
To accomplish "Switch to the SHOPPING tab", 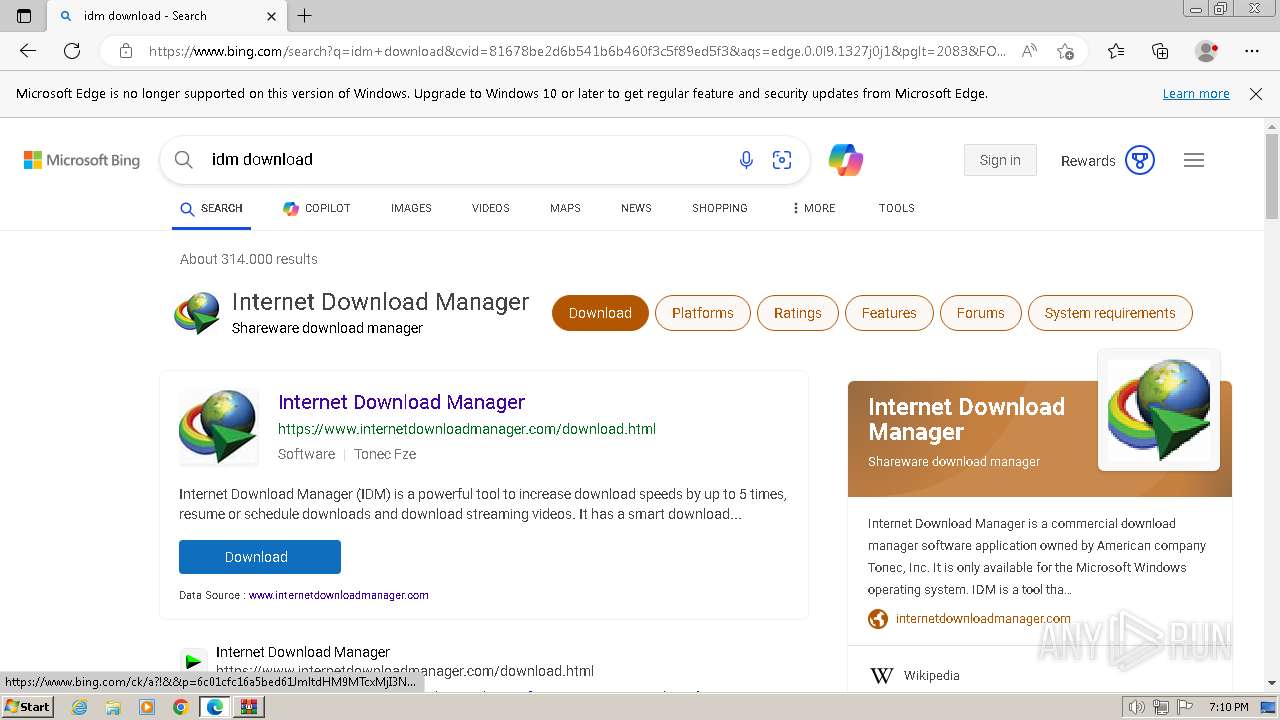I will [720, 208].
